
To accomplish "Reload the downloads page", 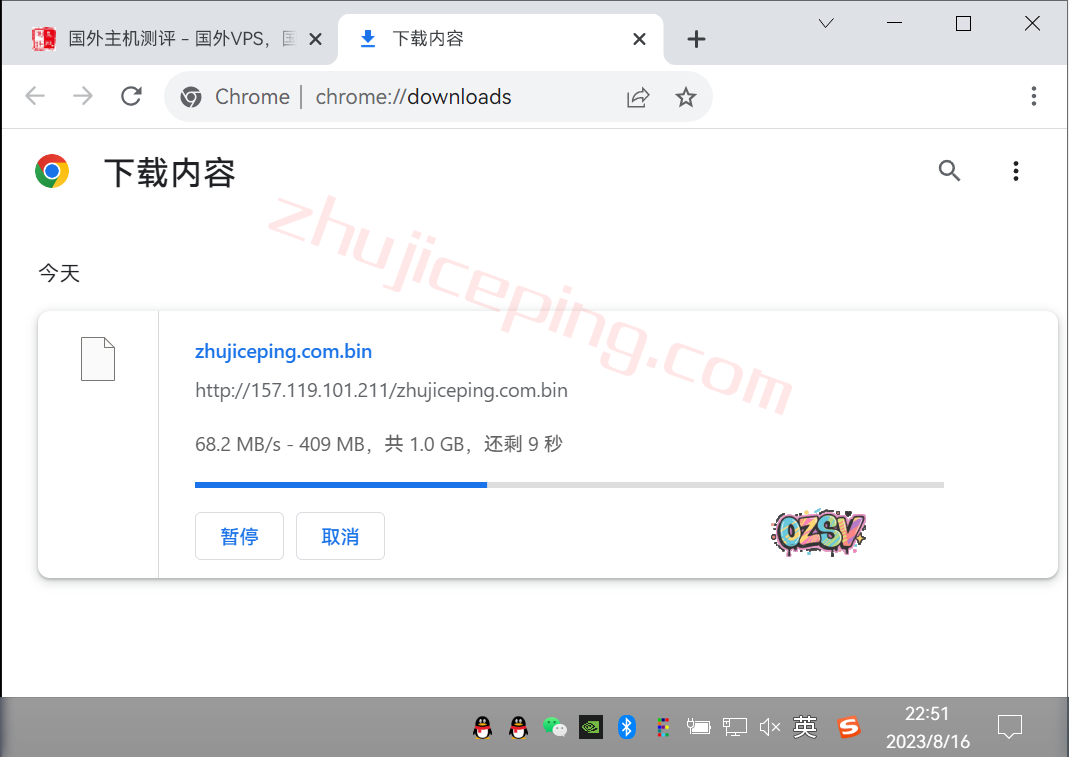I will pos(131,96).
